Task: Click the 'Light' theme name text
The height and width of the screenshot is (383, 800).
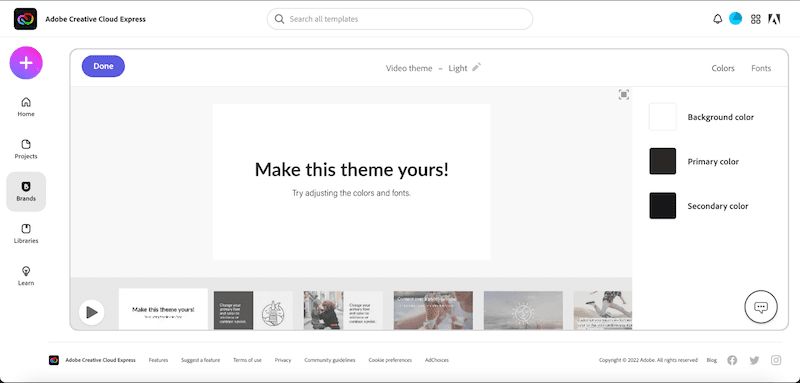Action: 458,68
